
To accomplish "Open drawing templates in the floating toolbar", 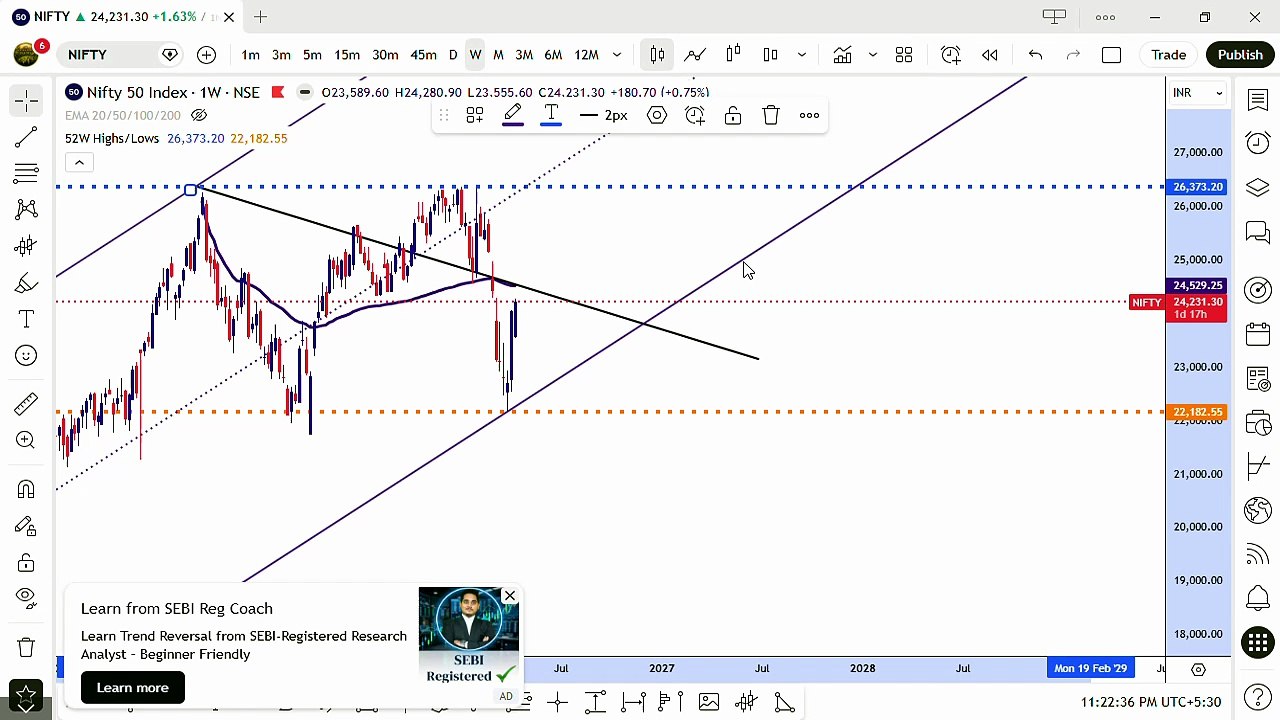I will pyautogui.click(x=475, y=116).
